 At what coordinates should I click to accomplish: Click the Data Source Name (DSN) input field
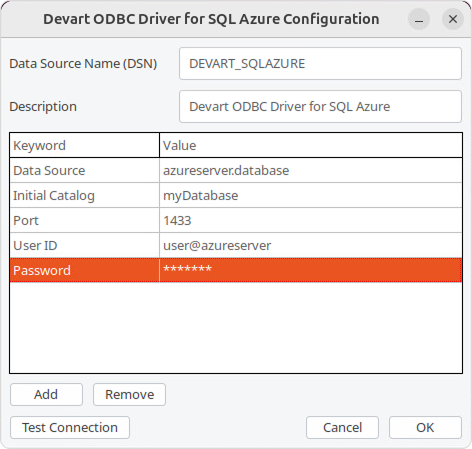(320, 64)
